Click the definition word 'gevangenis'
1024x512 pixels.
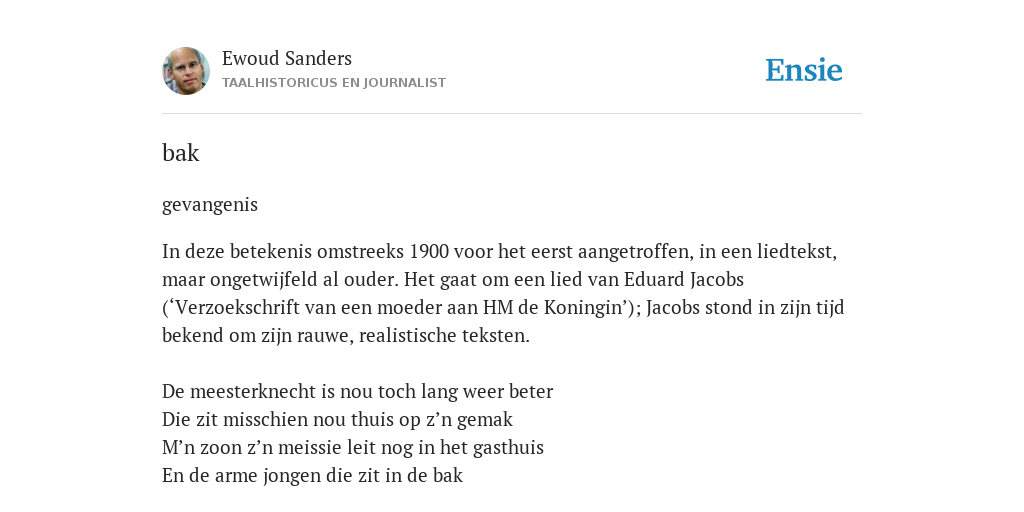pos(210,204)
